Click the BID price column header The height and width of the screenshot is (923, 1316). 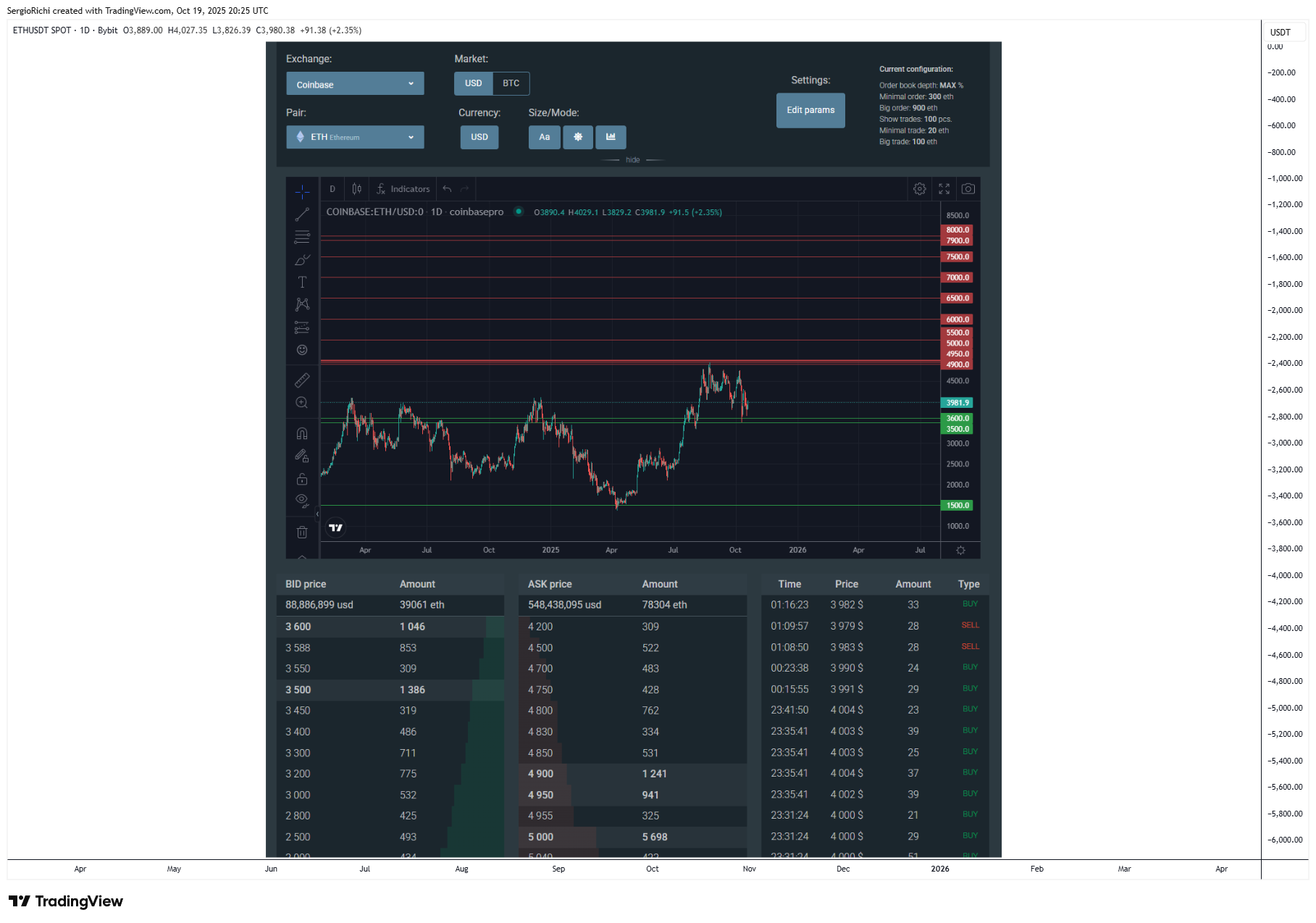(306, 584)
